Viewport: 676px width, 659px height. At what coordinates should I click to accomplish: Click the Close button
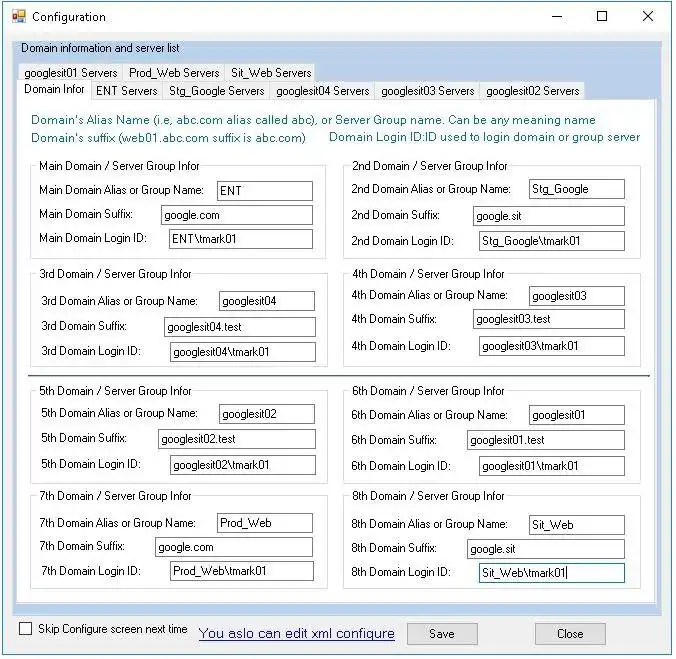tap(570, 634)
